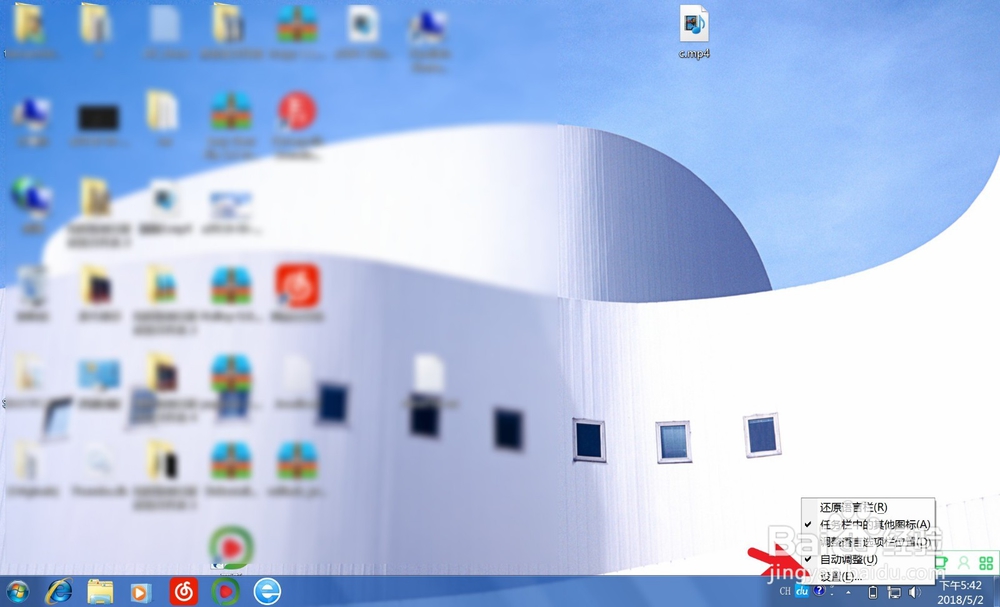Click the green user widget icon
Viewport: 1000px width, 607px height.
pyautogui.click(x=964, y=563)
